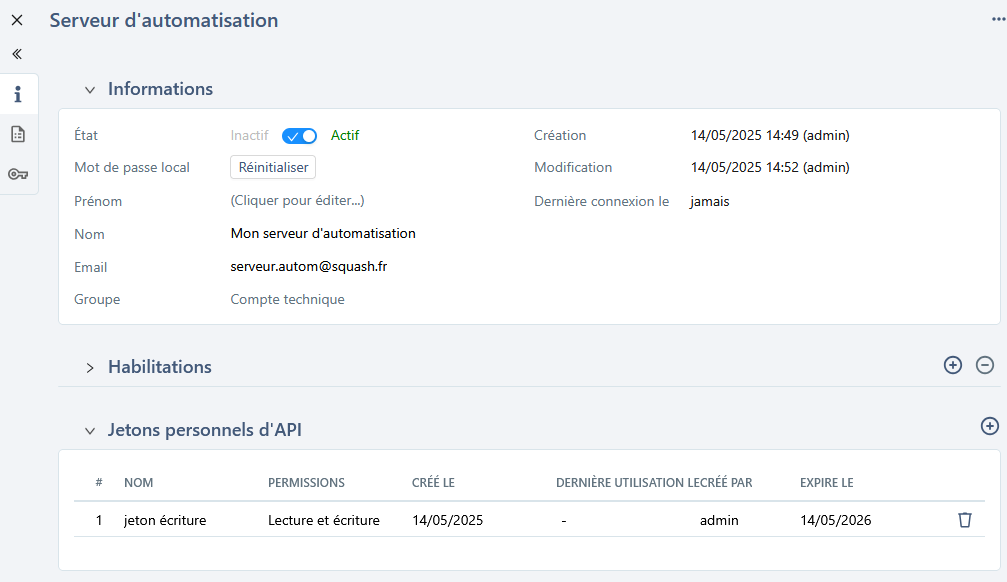Edit the email 'serveur.autom@squash.fr'
The height and width of the screenshot is (582, 1007).
309,266
